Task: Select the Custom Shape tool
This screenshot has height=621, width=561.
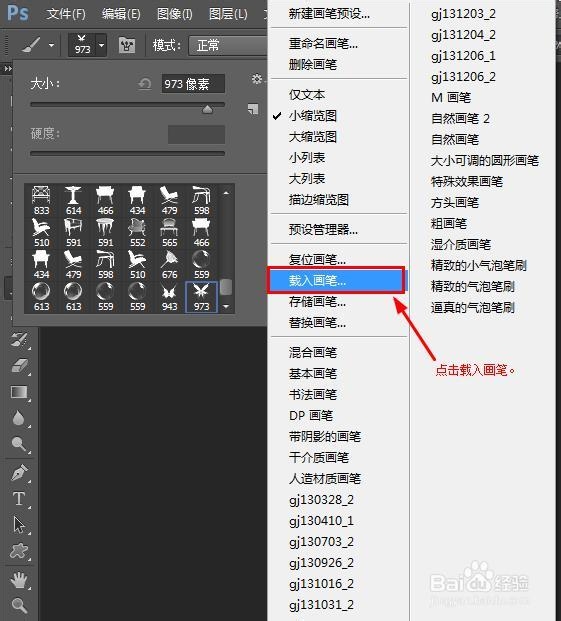Action: tap(19, 551)
